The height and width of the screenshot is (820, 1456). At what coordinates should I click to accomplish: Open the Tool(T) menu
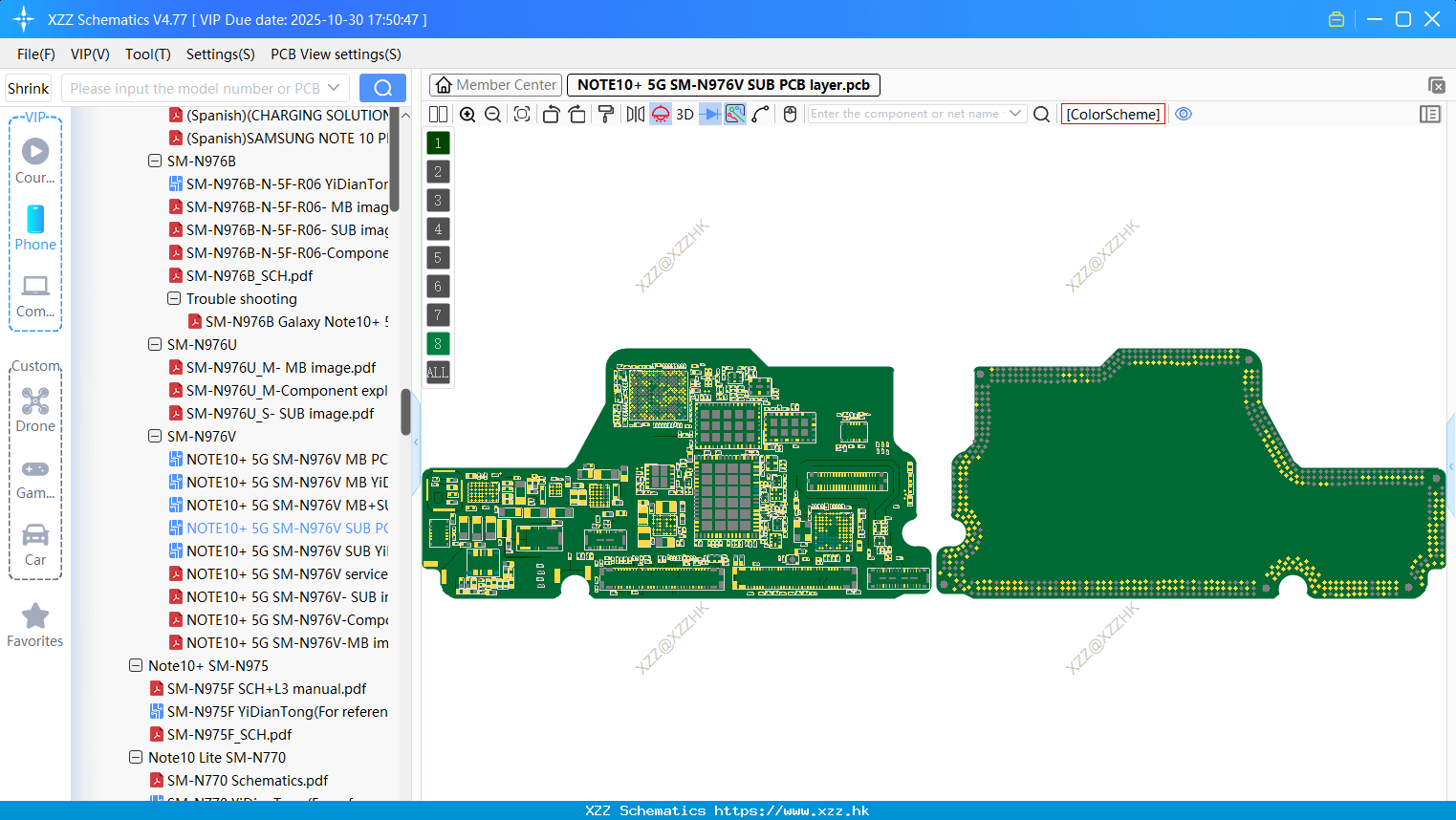coord(148,54)
